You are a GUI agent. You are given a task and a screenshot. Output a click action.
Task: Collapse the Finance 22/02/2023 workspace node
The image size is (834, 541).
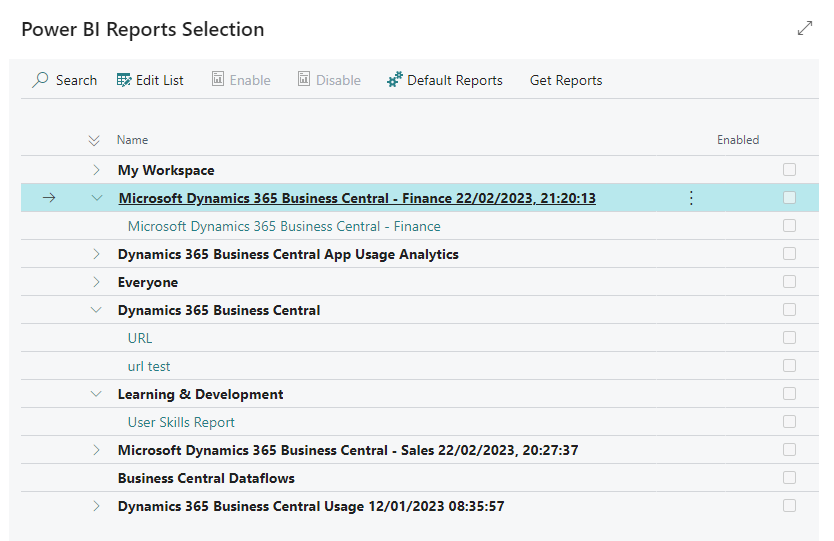pos(96,198)
